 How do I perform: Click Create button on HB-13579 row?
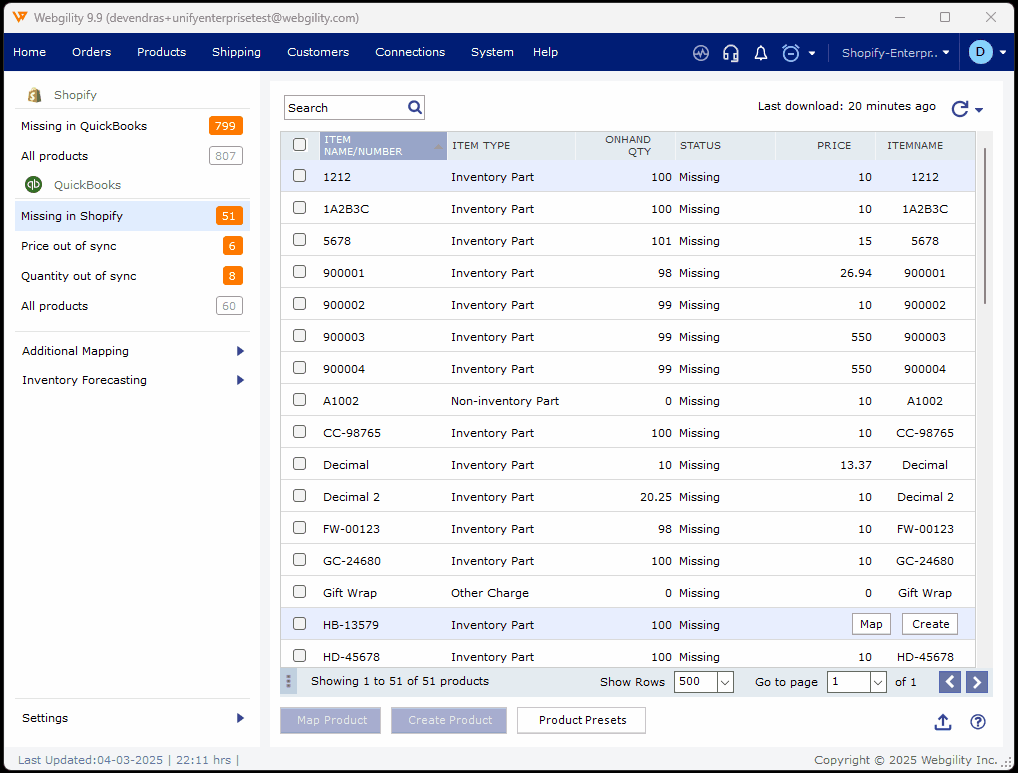pos(930,624)
